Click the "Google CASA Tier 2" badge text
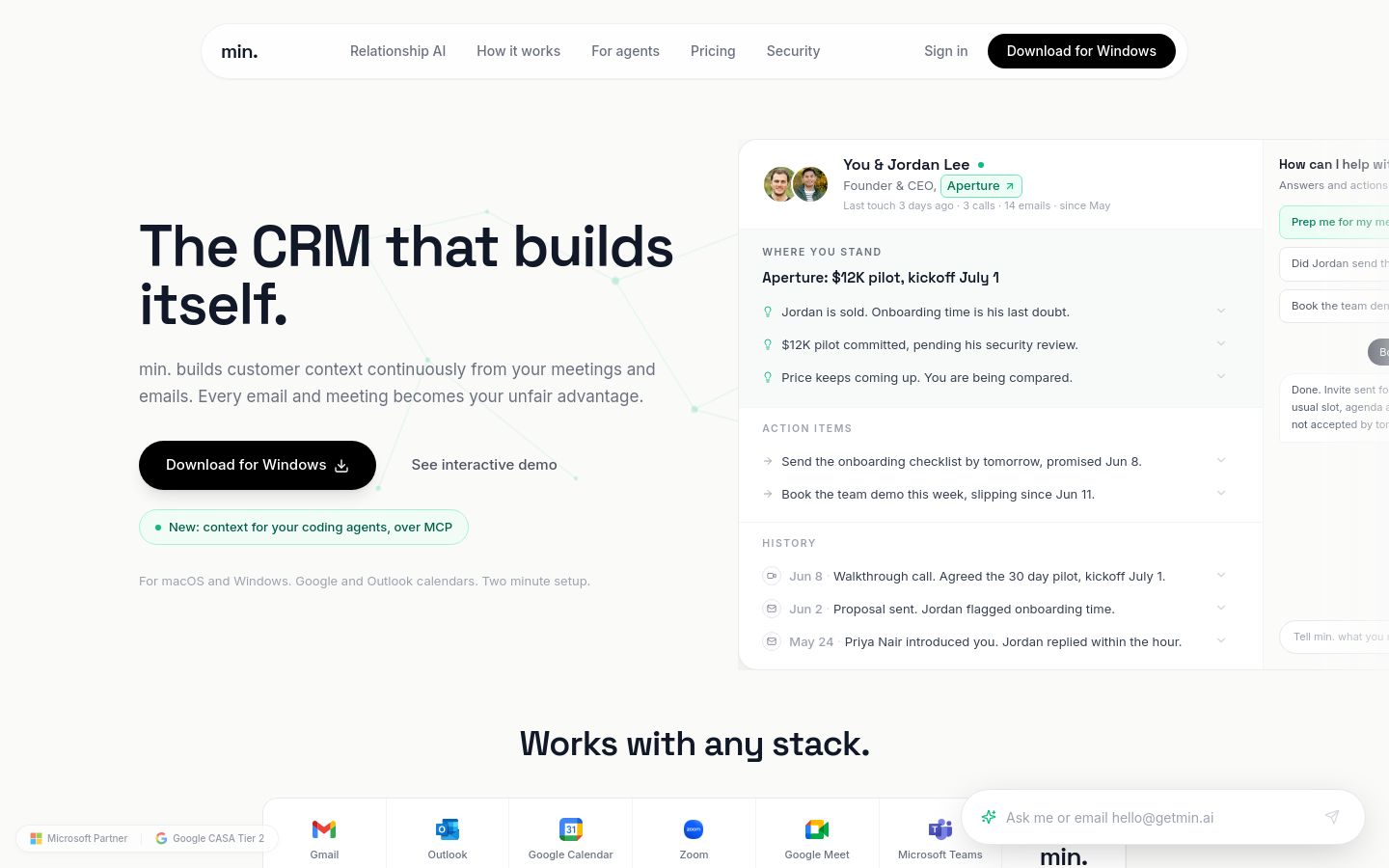The width and height of the screenshot is (1389, 868). [x=218, y=838]
